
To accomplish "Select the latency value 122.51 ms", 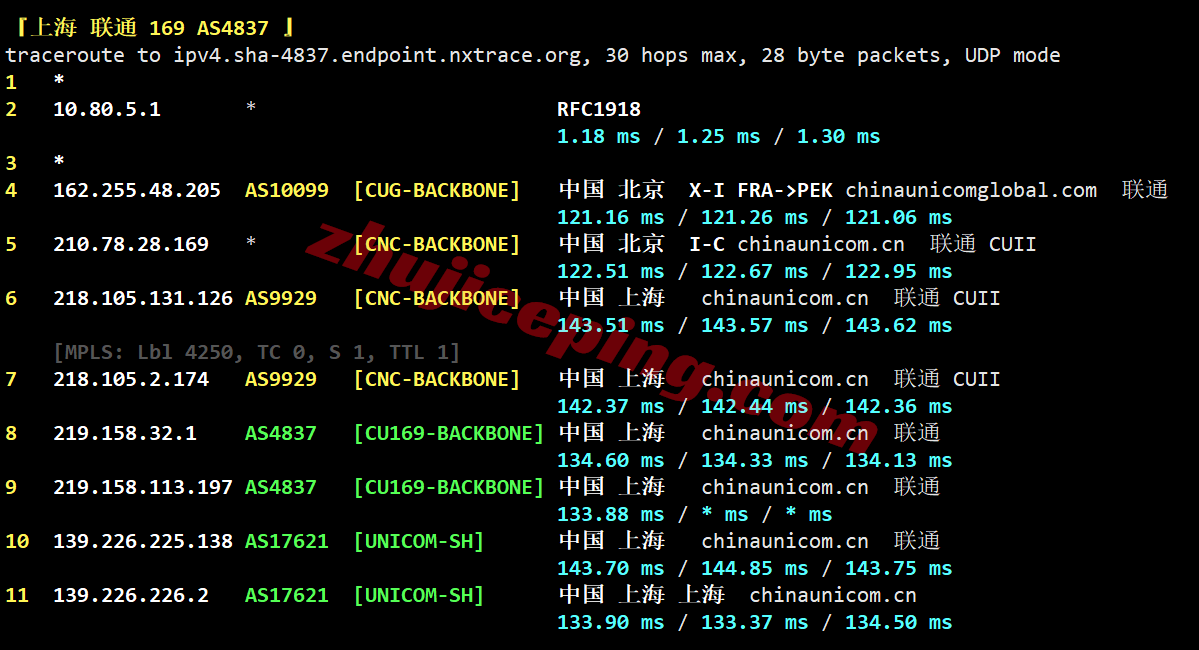I will pos(610,272).
